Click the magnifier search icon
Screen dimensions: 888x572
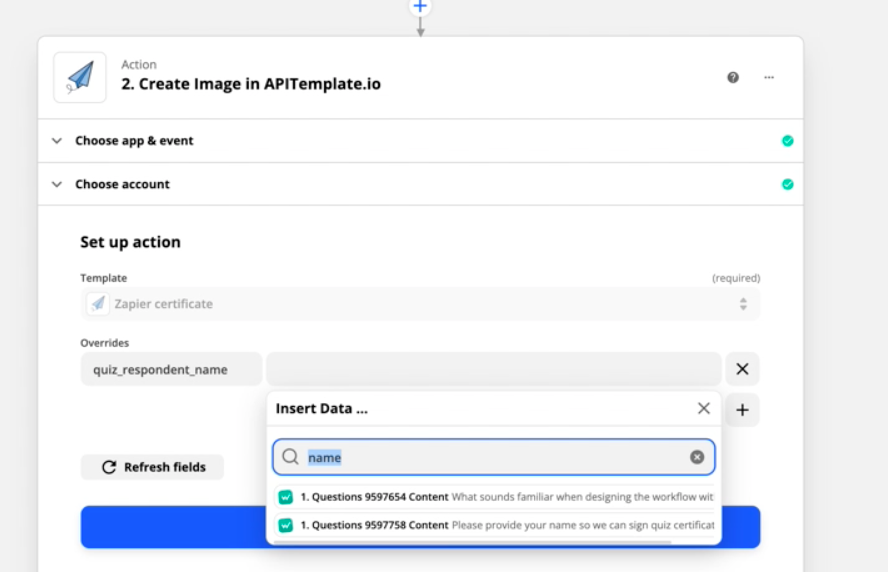290,456
